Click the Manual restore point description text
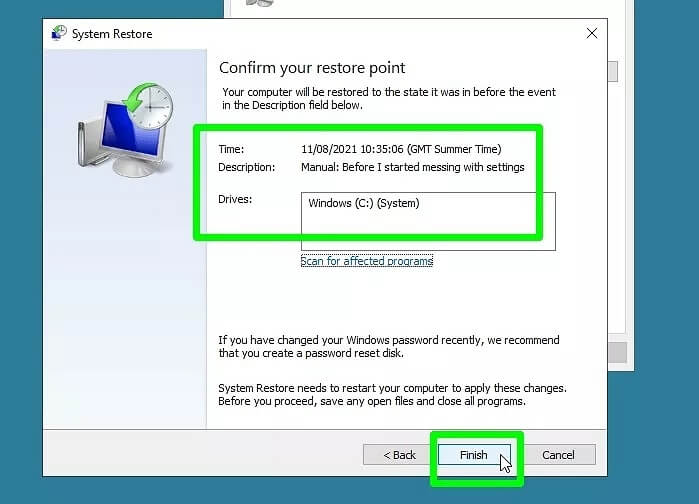Viewport: 699px width, 504px height. (412, 167)
